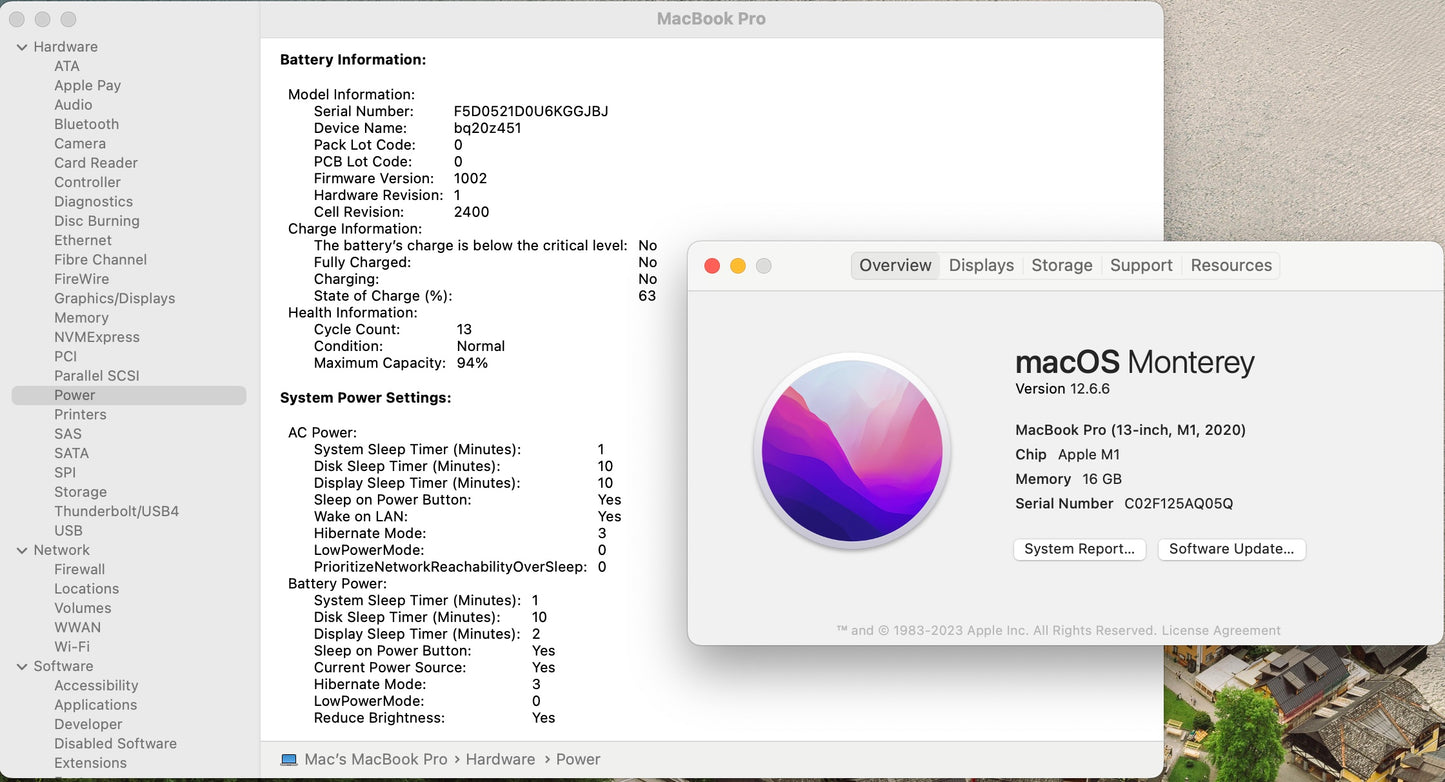Click the macOS Monterey logo image
Screen dimensions: 1445x782
[852, 451]
